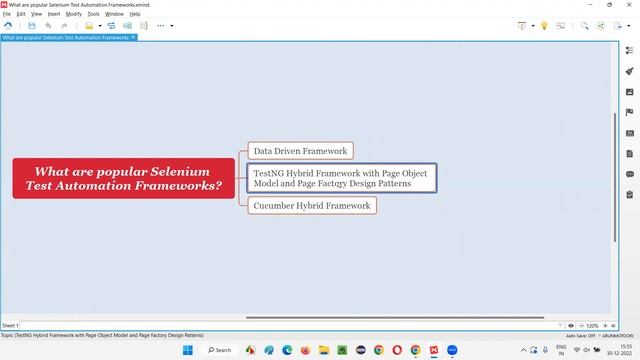Open the Export dropdown arrow
The image size is (640, 360).
(x=629, y=26)
